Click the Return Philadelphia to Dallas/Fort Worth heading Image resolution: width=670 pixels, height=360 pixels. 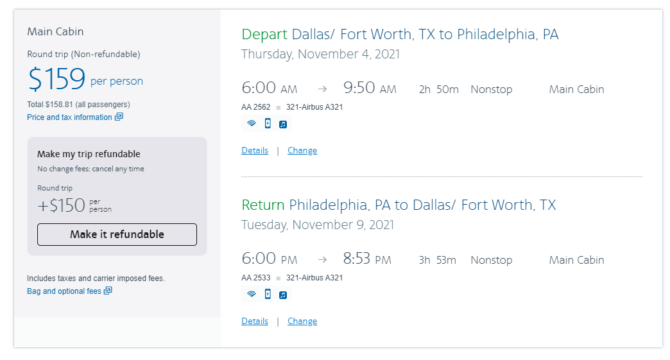399,205
